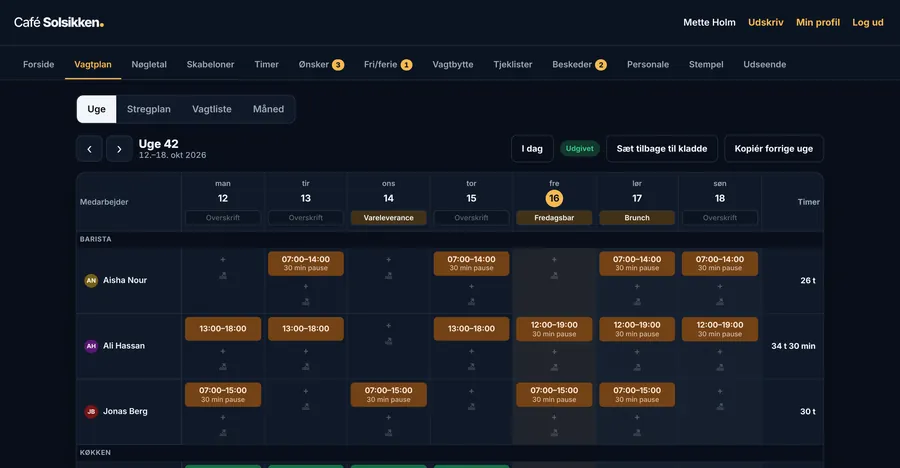Add a shift for Aisha Nour on Wednesday 14

coord(389,260)
